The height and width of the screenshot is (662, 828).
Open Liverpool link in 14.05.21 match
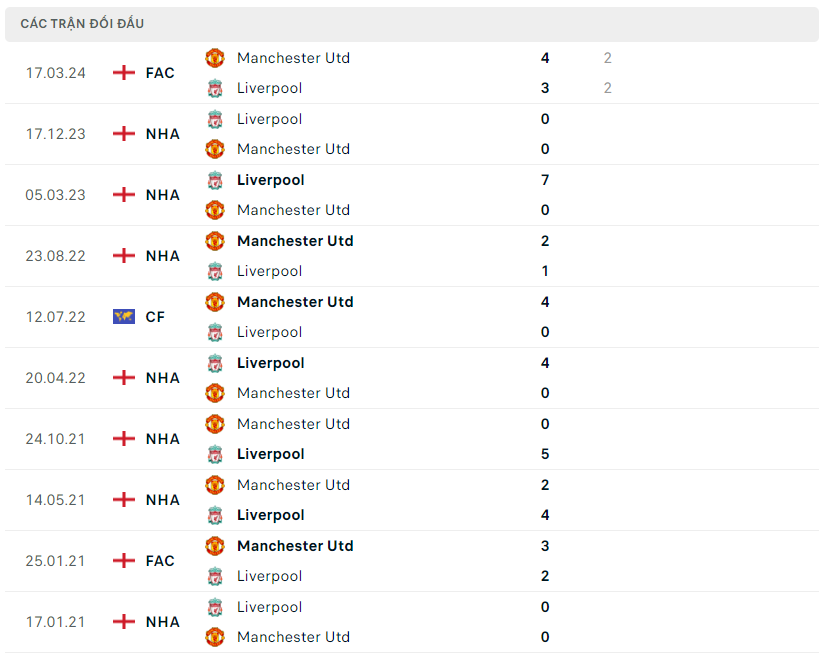(x=270, y=515)
